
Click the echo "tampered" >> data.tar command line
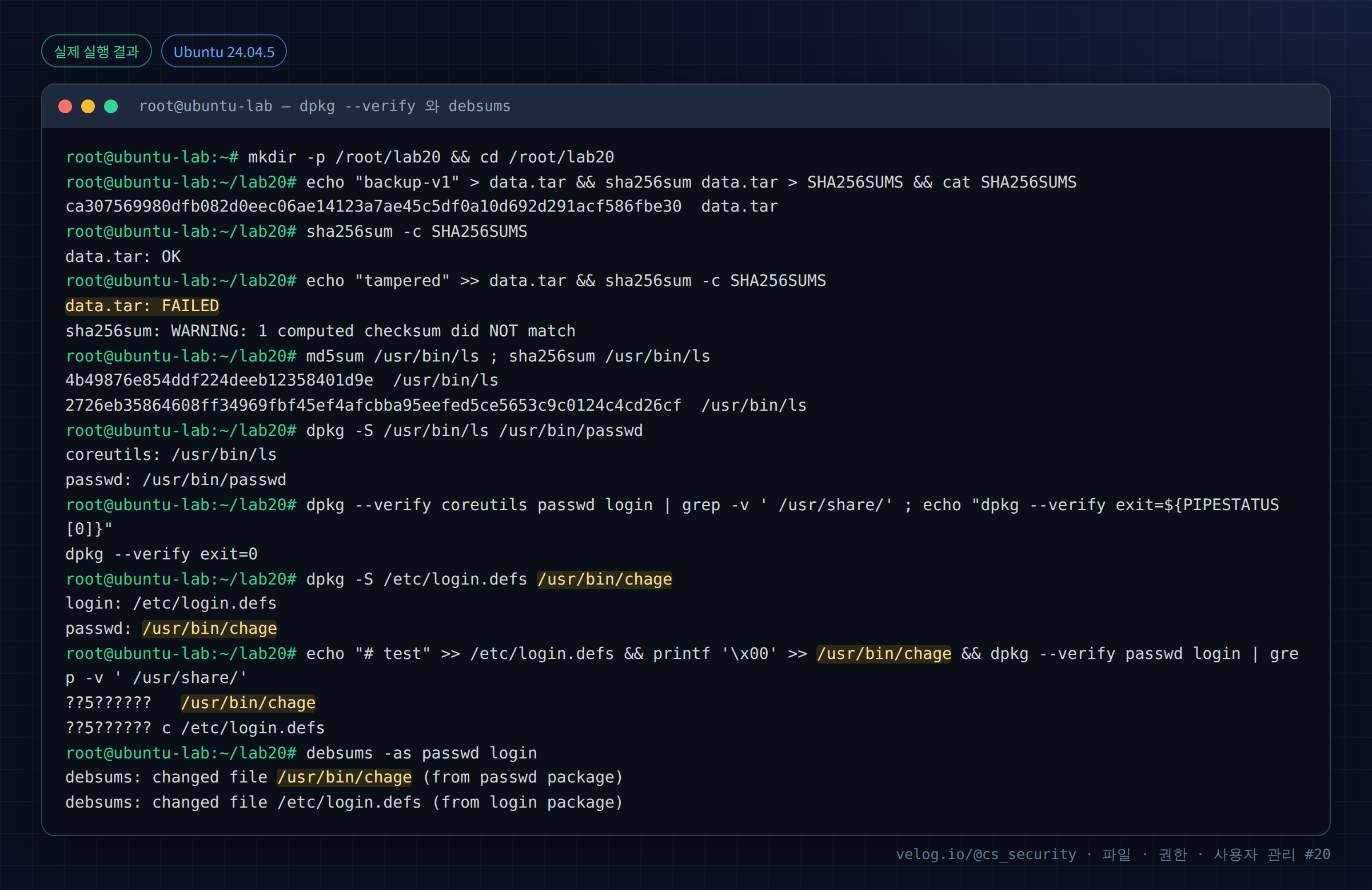coord(445,281)
